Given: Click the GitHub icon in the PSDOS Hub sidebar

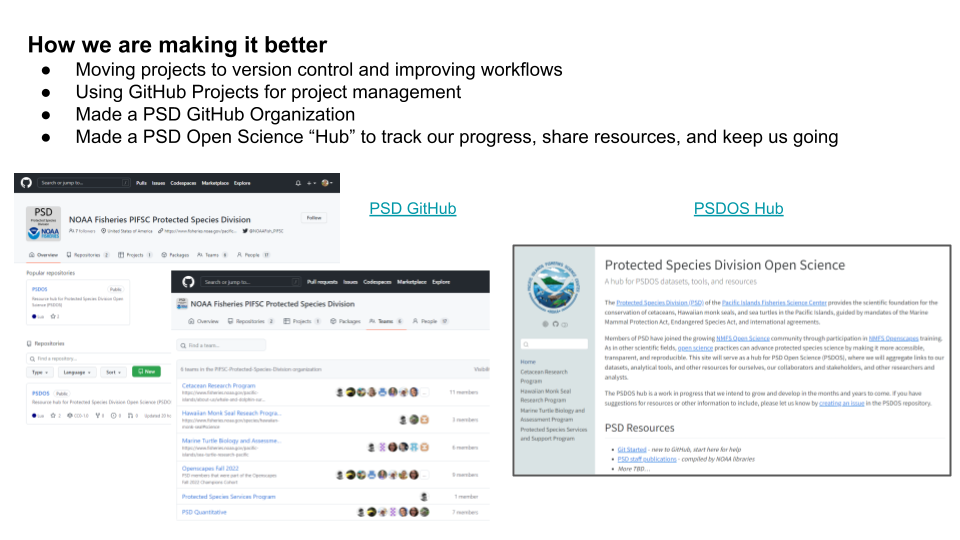Looking at the screenshot, I should (x=555, y=324).
